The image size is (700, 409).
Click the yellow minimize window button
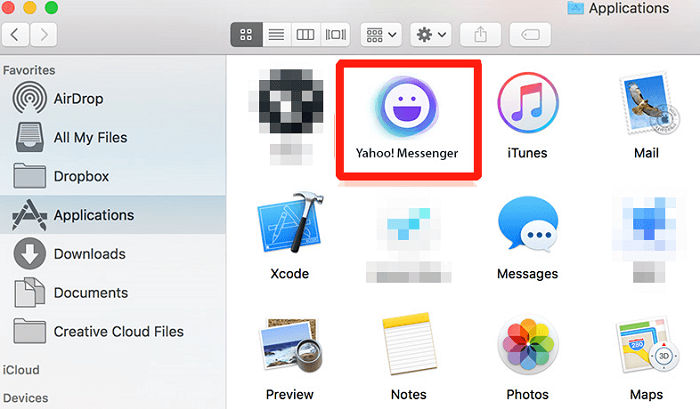coord(29,7)
